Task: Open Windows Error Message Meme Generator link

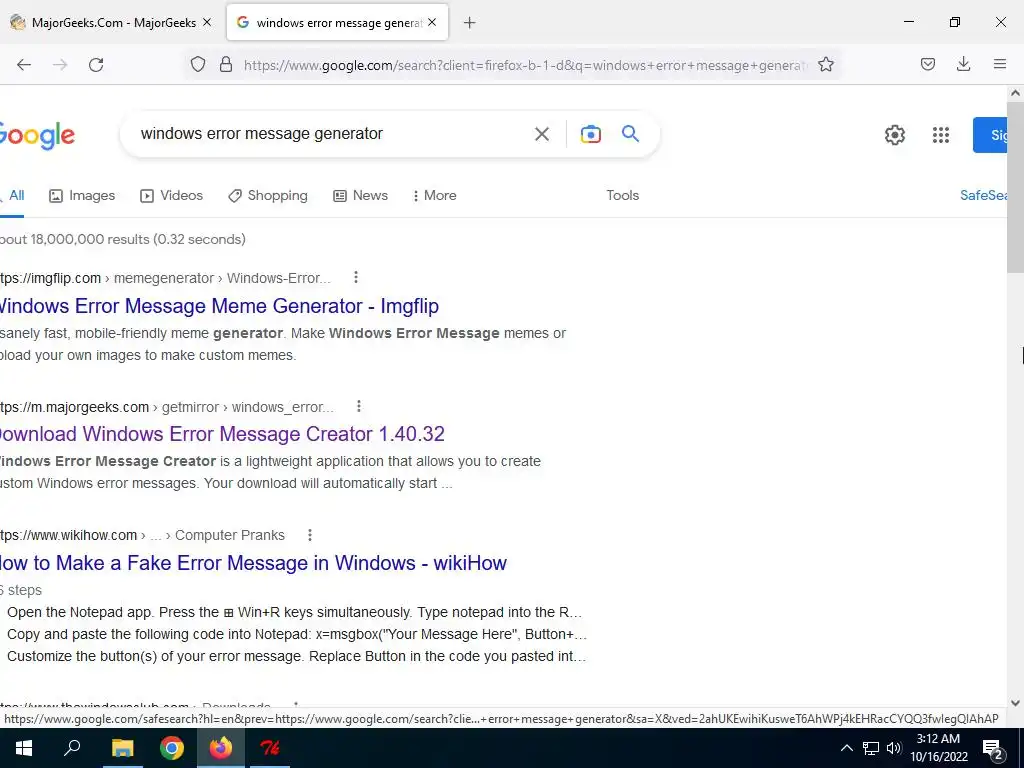Action: [x=219, y=306]
